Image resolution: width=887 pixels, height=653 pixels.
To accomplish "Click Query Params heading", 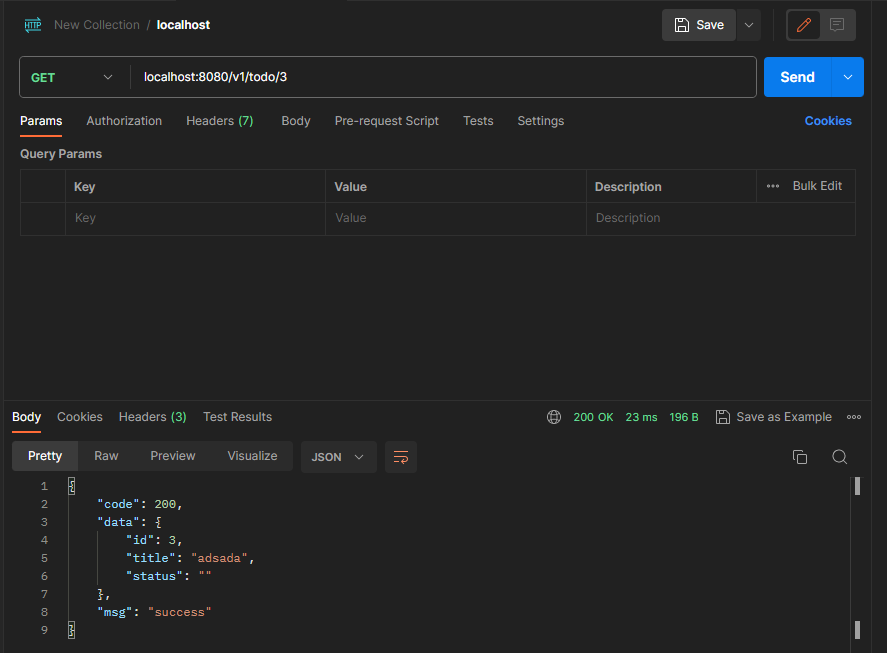I will [61, 154].
